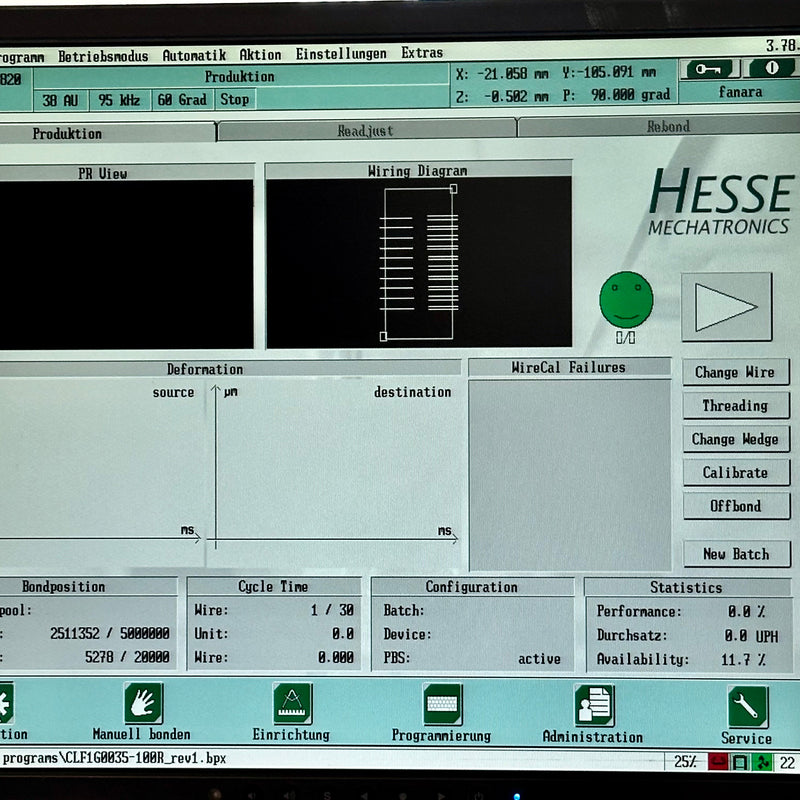Click the key login icon

coord(710,69)
